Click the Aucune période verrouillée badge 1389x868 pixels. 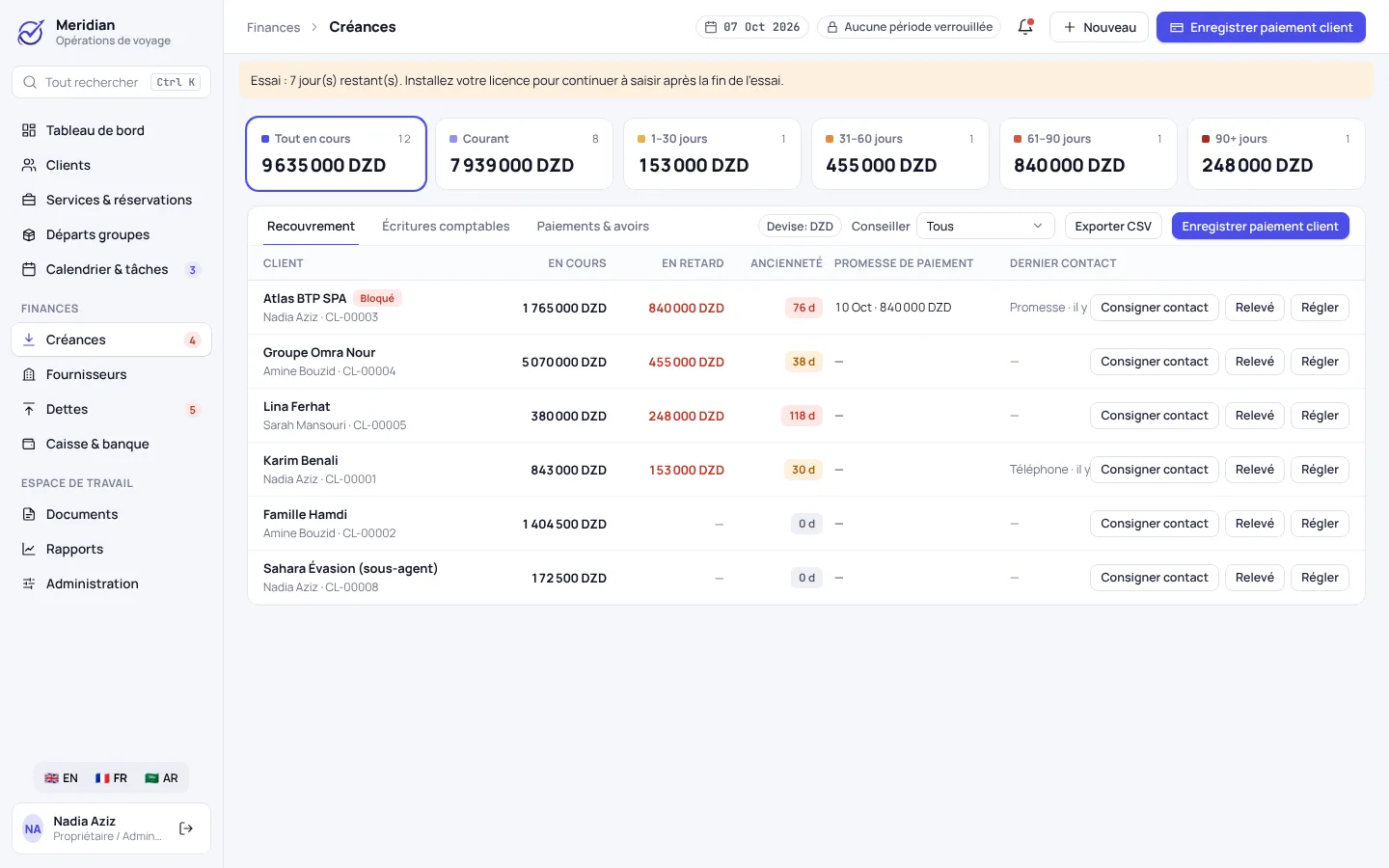(x=910, y=27)
